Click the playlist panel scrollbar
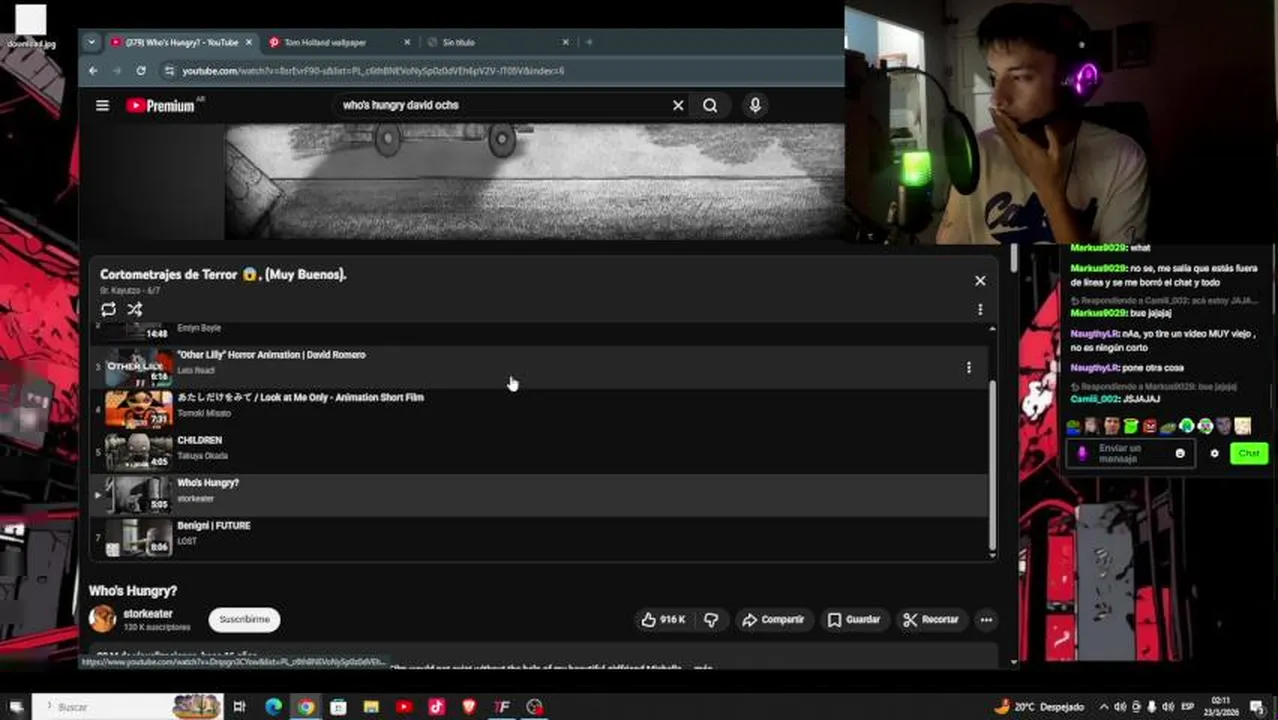 [992, 465]
